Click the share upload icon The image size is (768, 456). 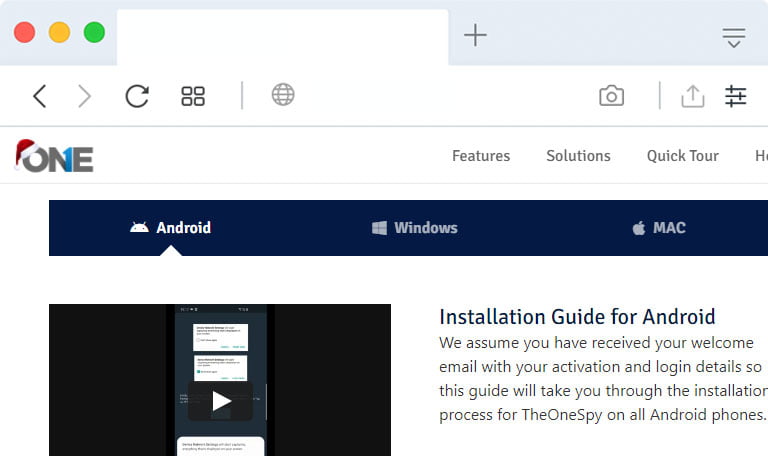693,96
